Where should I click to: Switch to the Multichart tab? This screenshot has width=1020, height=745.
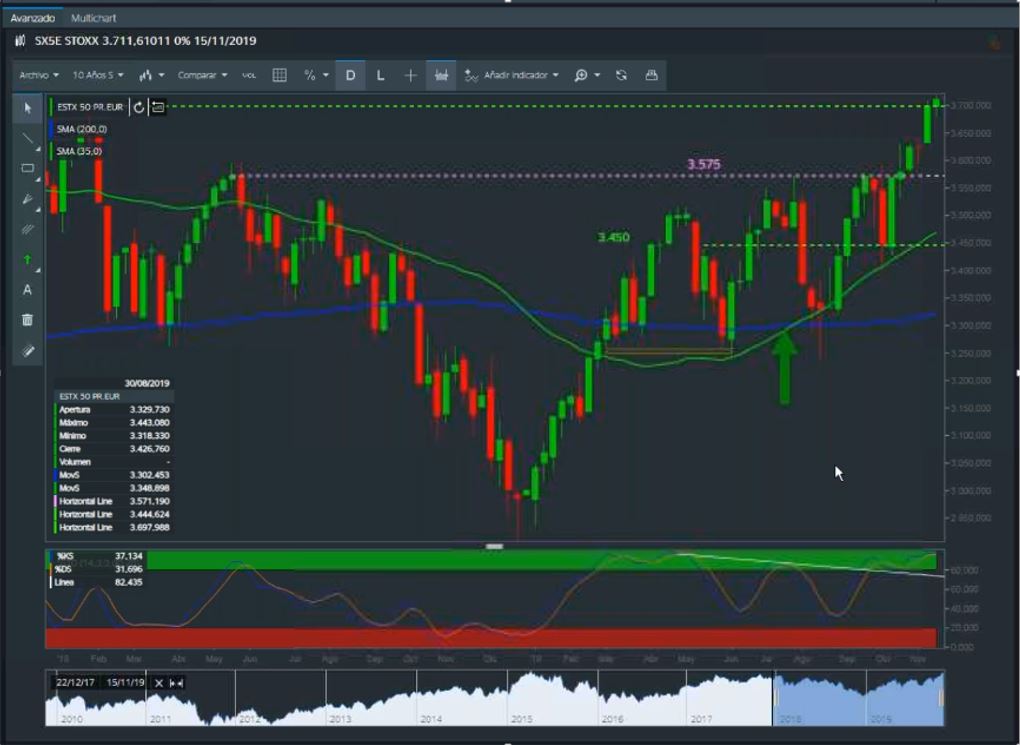tap(94, 18)
